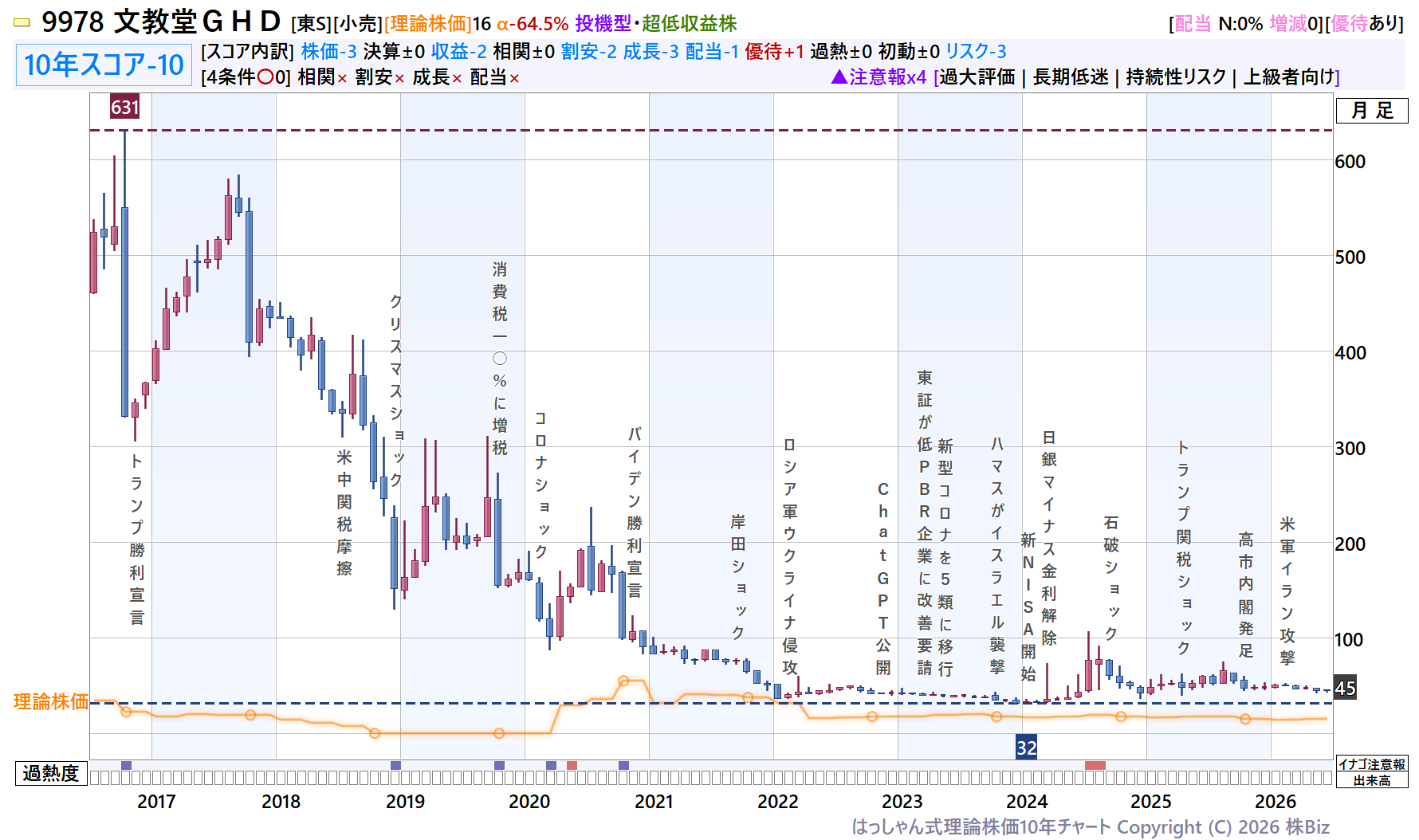Click the 東証が低PBR企業に改善要請 label
The image size is (1419, 840).
[925, 523]
